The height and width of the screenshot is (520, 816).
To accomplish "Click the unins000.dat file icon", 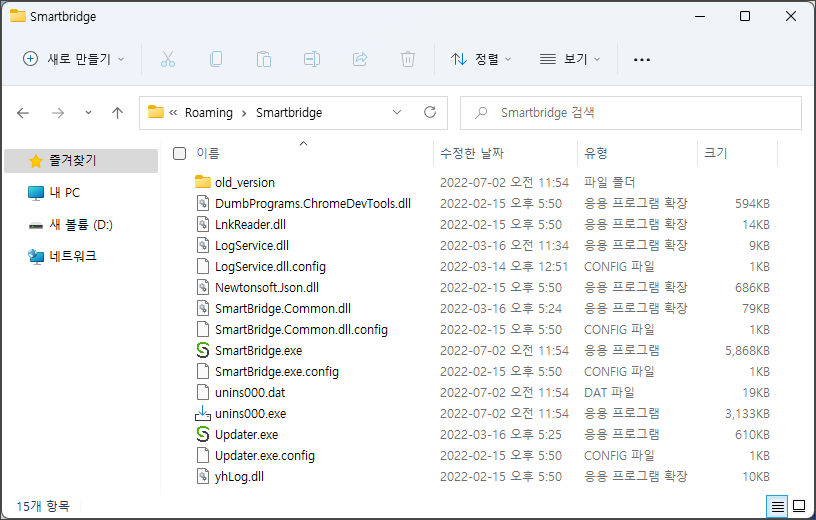I will [203, 392].
